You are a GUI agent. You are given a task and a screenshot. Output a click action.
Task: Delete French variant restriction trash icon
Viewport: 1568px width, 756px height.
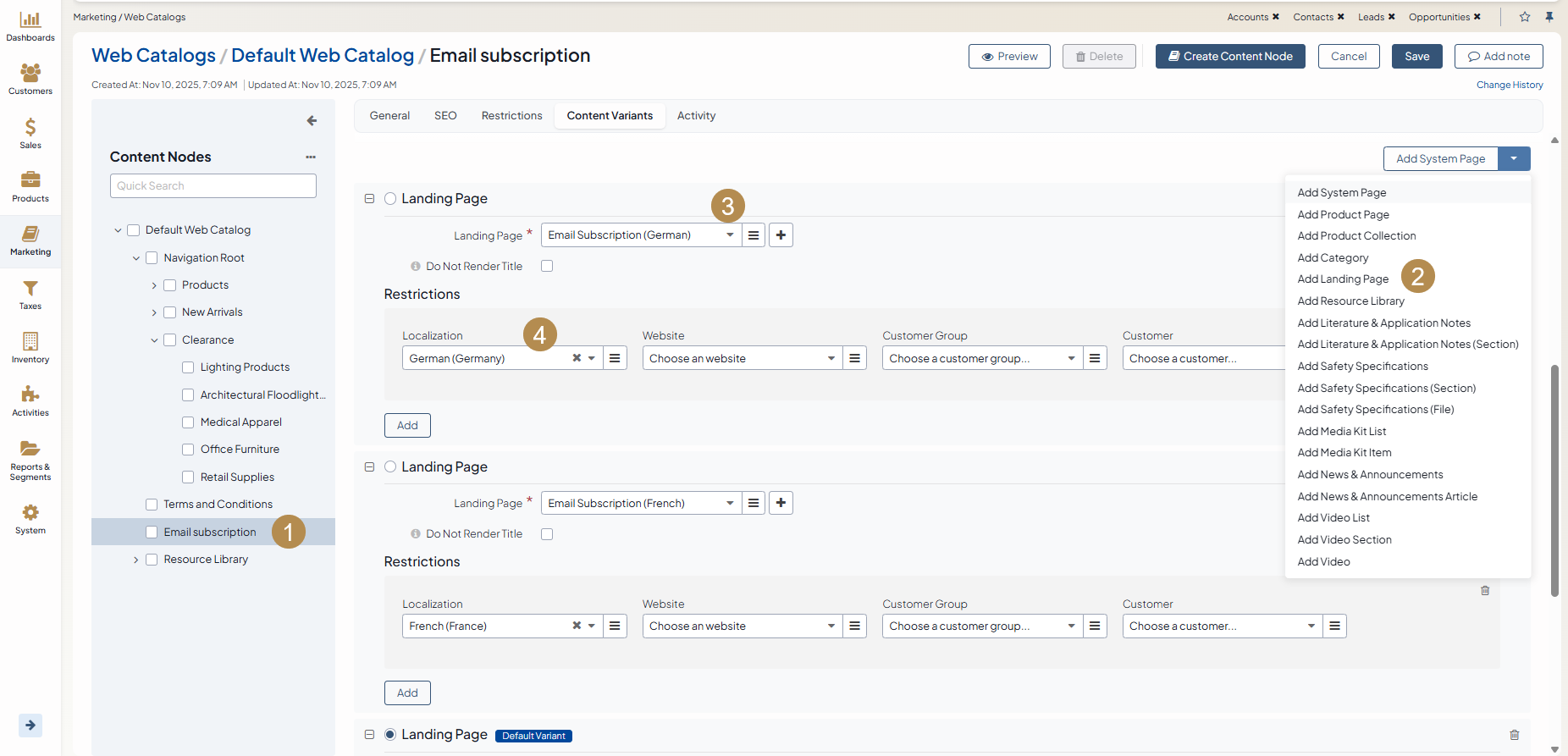1485,590
